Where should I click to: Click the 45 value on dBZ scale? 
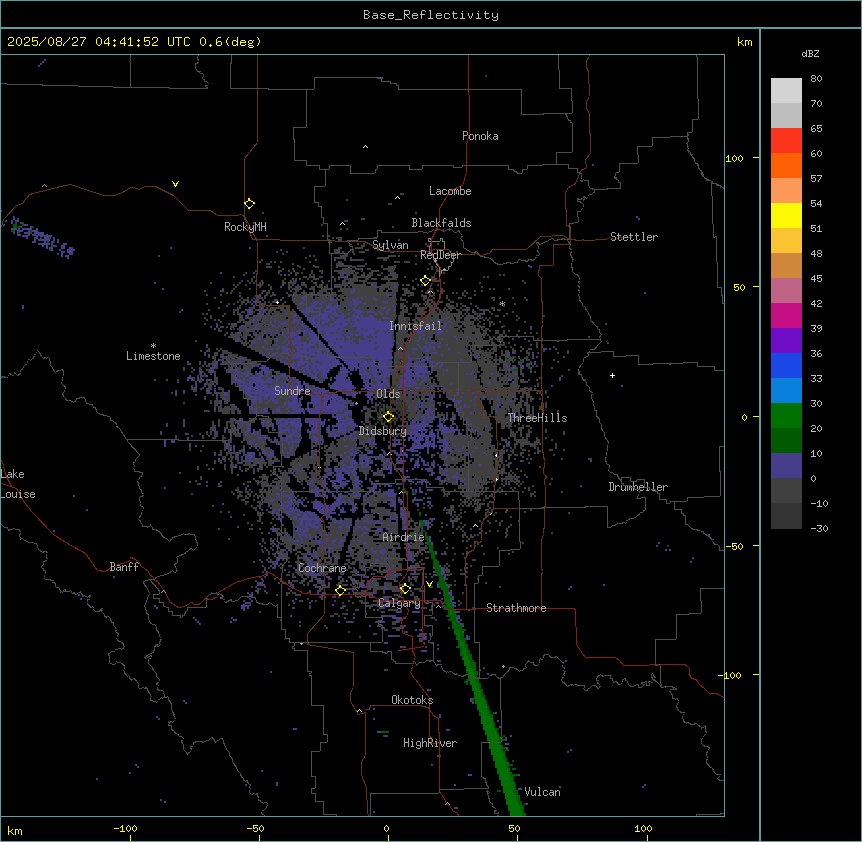(x=816, y=278)
